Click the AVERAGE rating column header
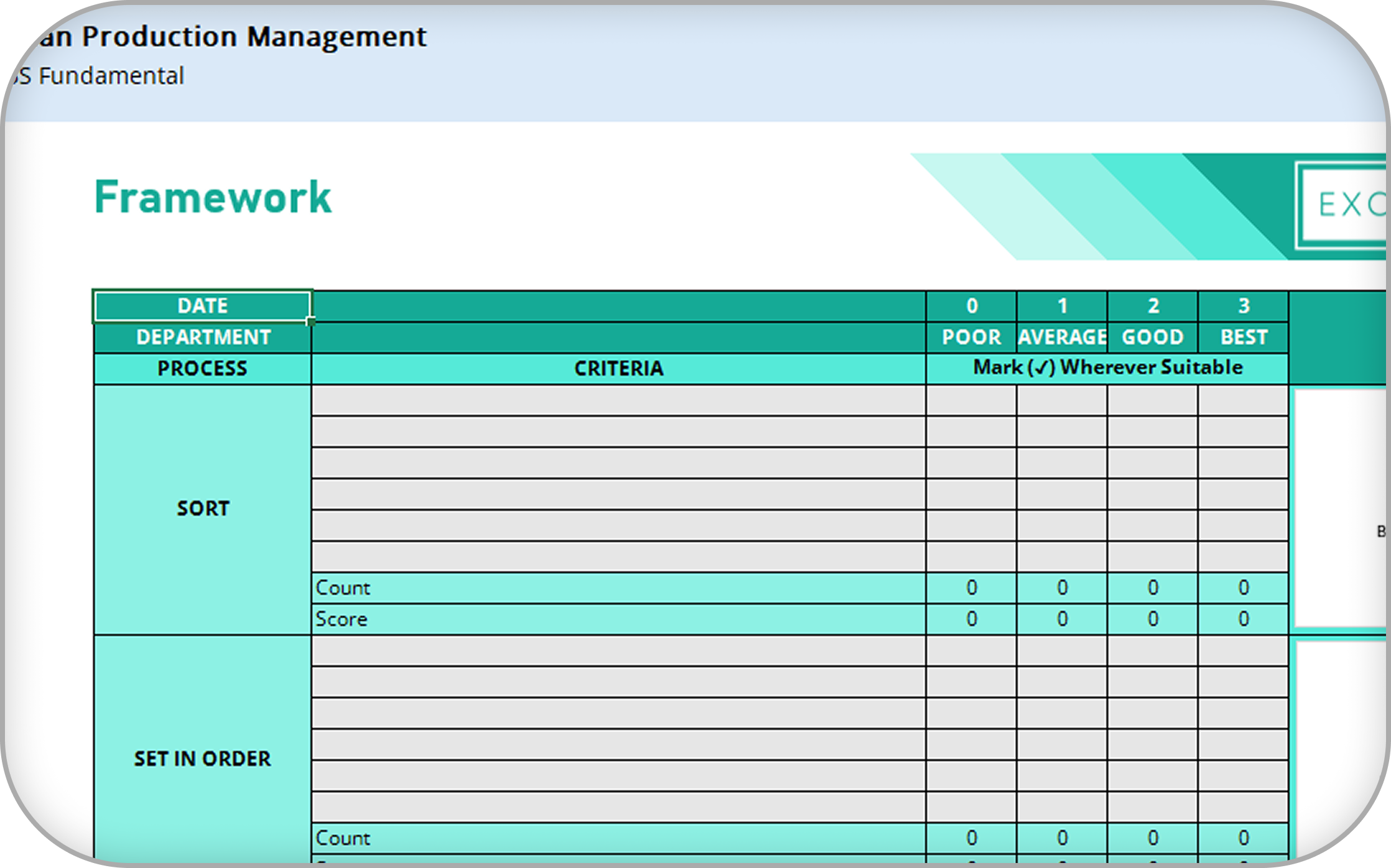1391x868 pixels. point(1062,337)
